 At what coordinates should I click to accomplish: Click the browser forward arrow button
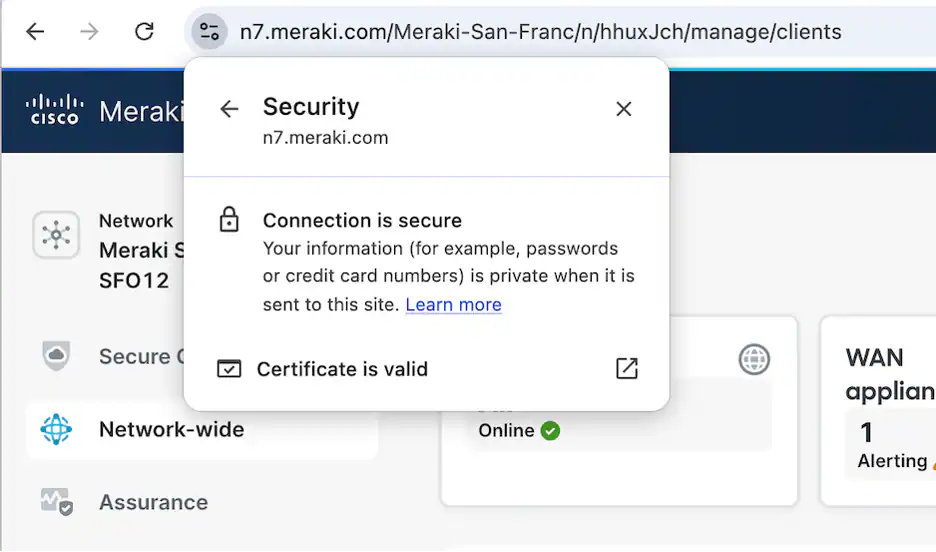89,32
